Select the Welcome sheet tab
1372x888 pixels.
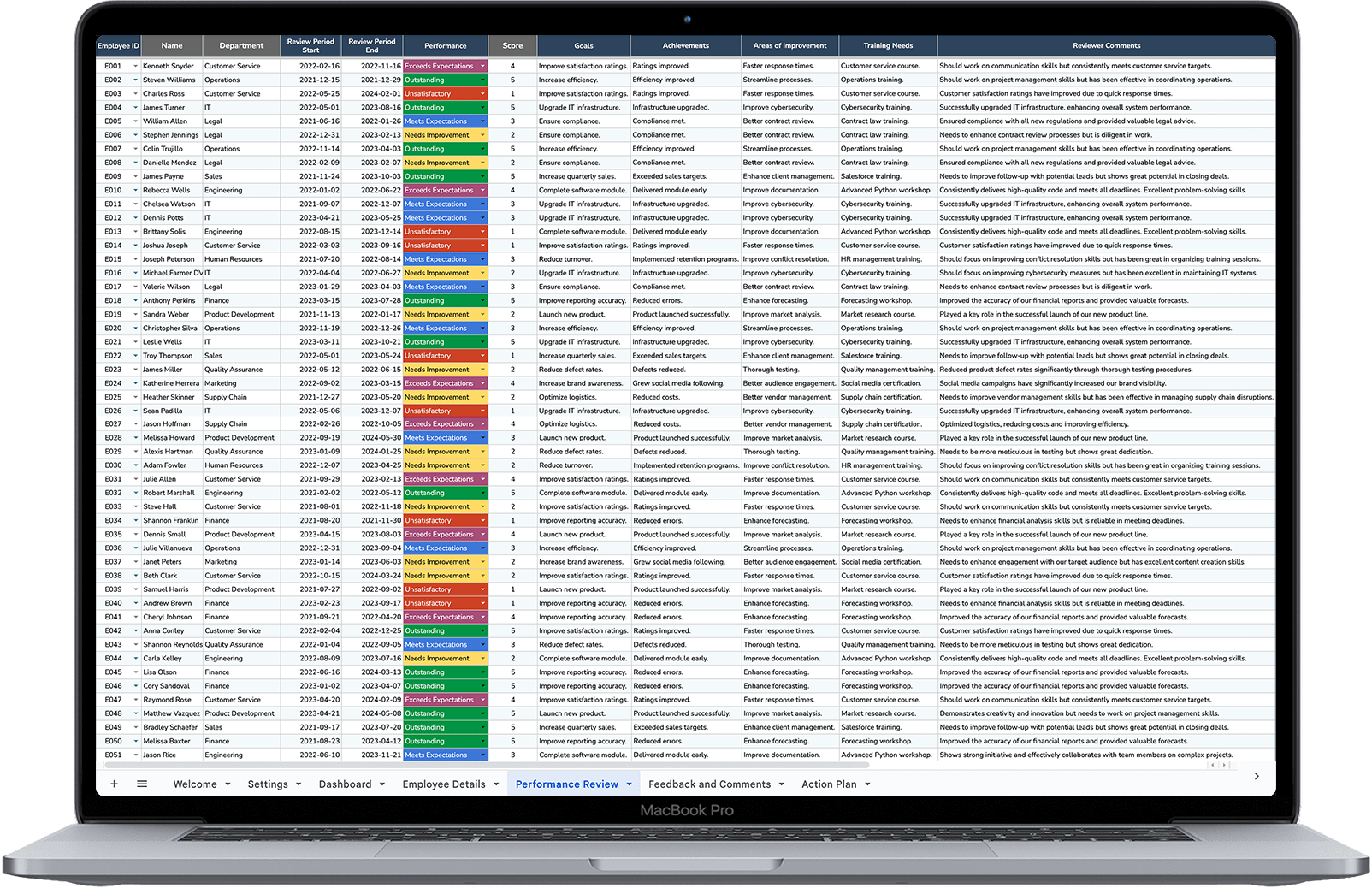coord(195,784)
